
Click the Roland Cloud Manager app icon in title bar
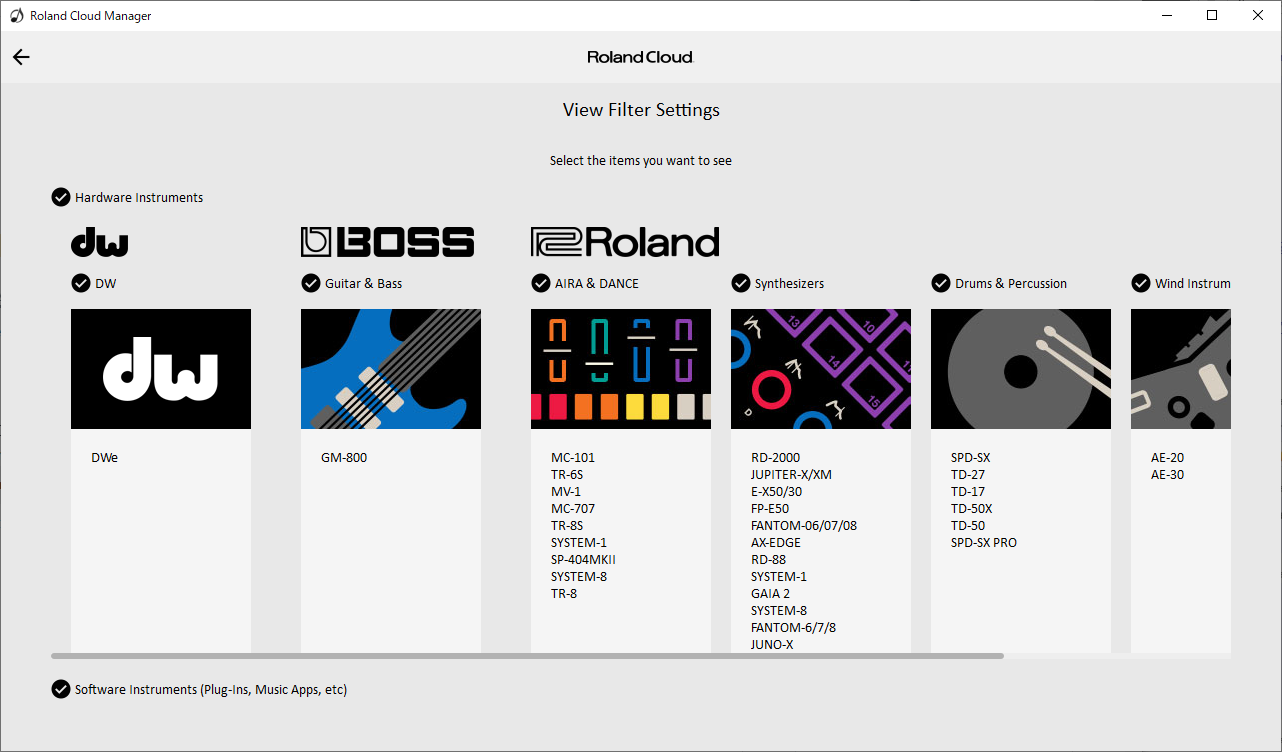point(16,15)
